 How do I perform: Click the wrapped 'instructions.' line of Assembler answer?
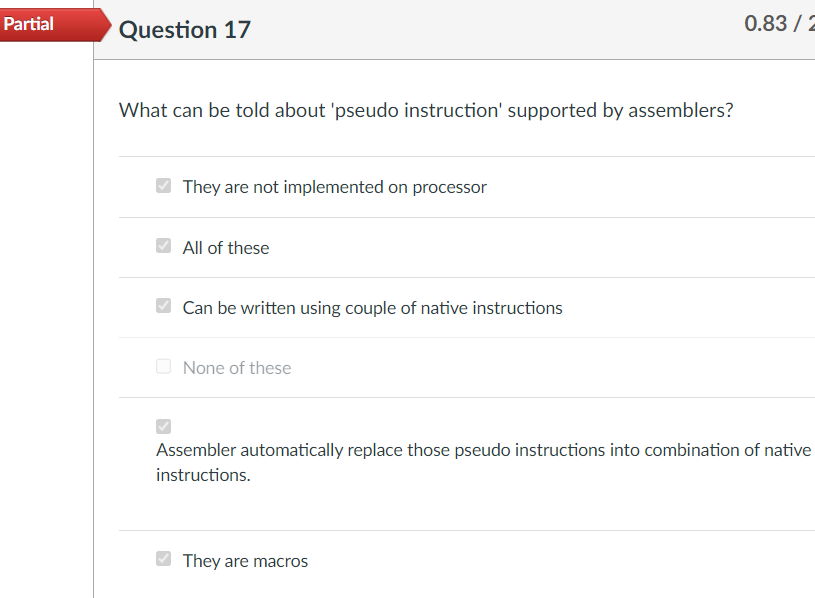(x=203, y=475)
